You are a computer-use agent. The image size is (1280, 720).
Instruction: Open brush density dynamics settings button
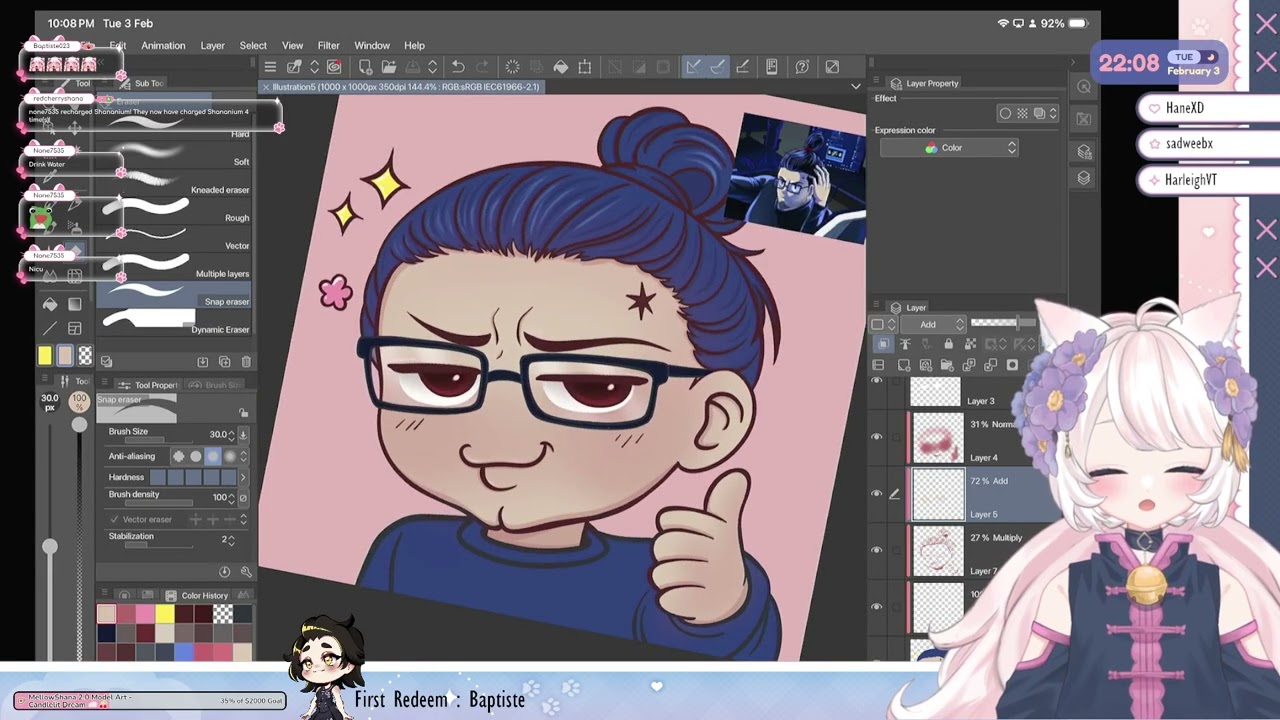tap(243, 498)
